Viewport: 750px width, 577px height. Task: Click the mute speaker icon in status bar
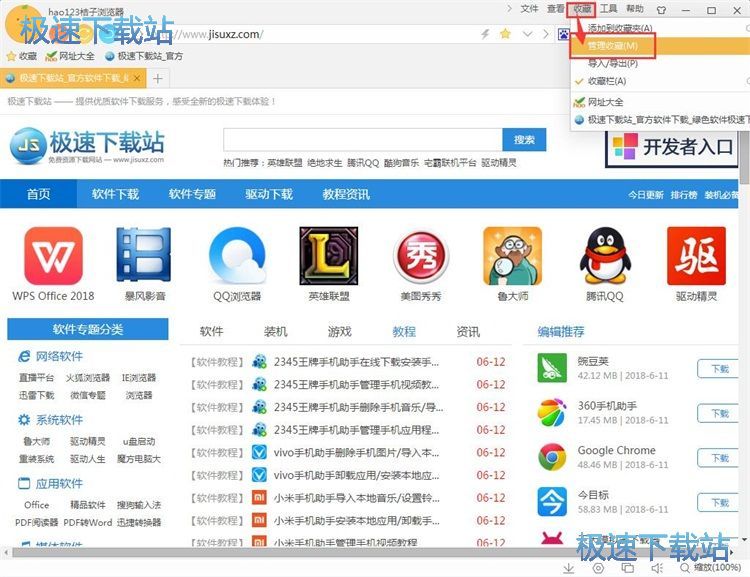657,568
